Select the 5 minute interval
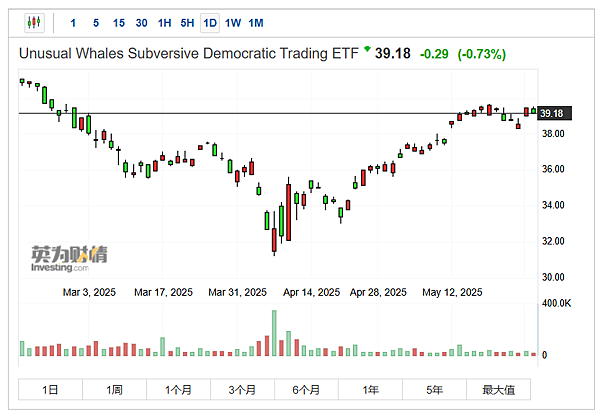The image size is (600, 419). pyautogui.click(x=96, y=23)
